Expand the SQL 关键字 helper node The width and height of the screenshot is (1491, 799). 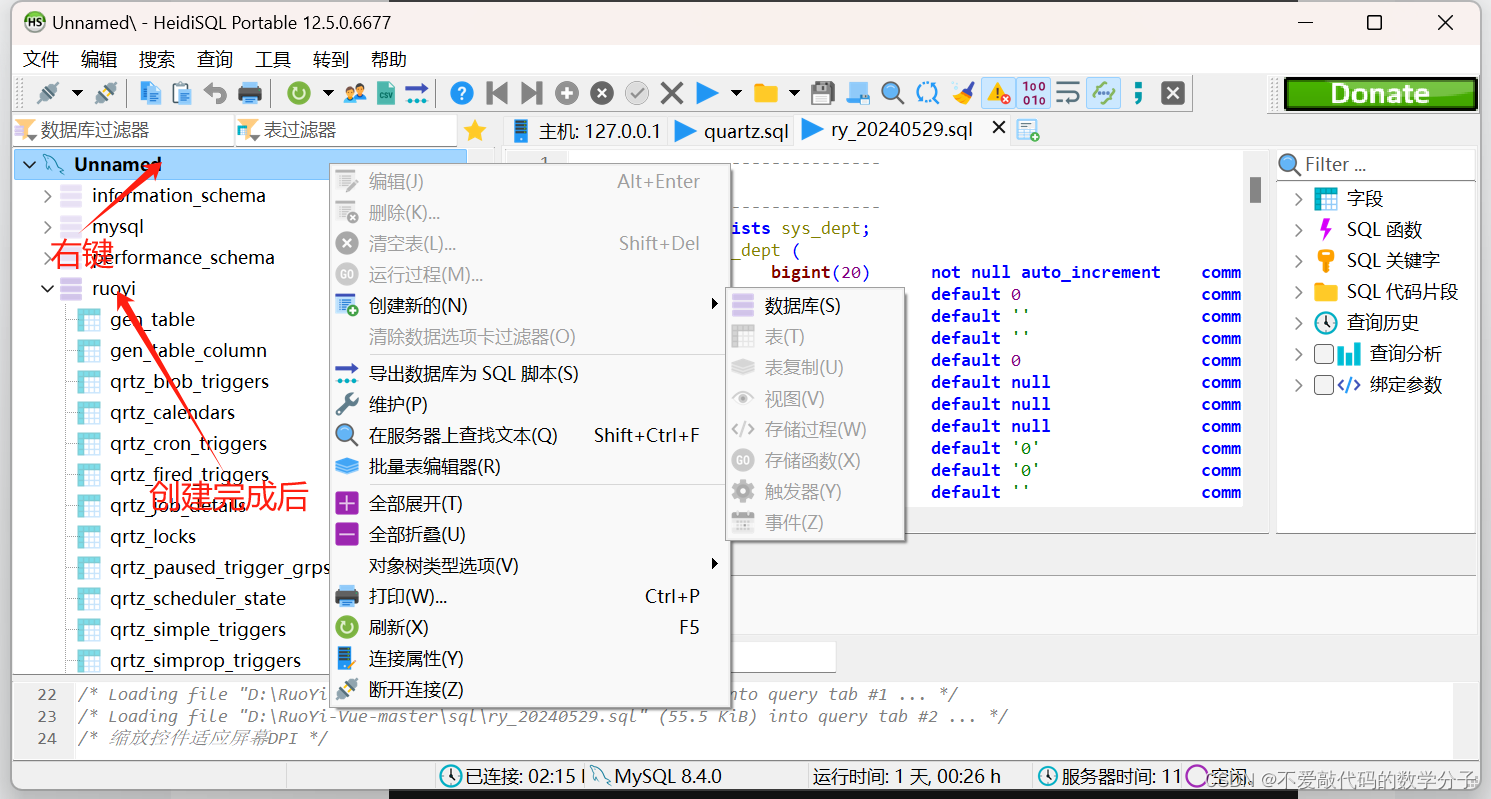(1298, 261)
